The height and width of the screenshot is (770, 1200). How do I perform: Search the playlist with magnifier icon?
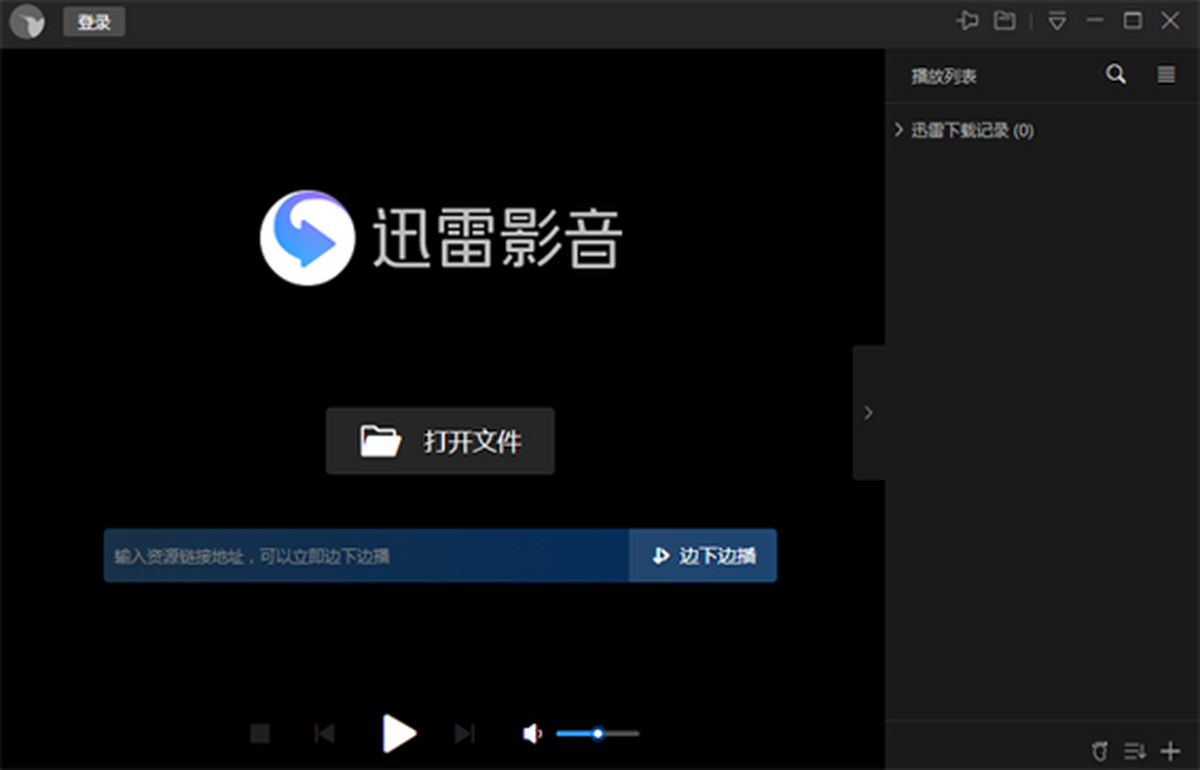coord(1116,75)
